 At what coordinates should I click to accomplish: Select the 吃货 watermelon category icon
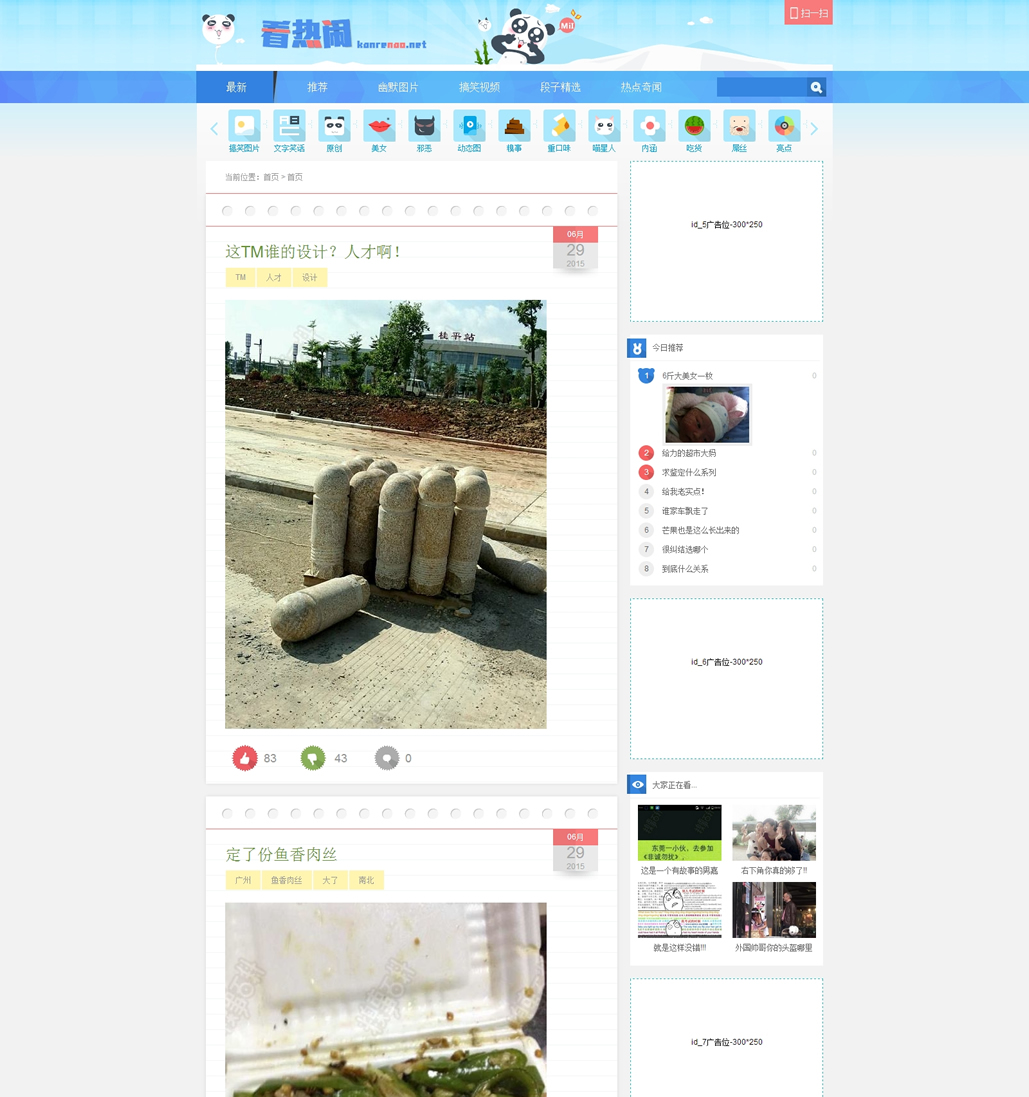(694, 126)
